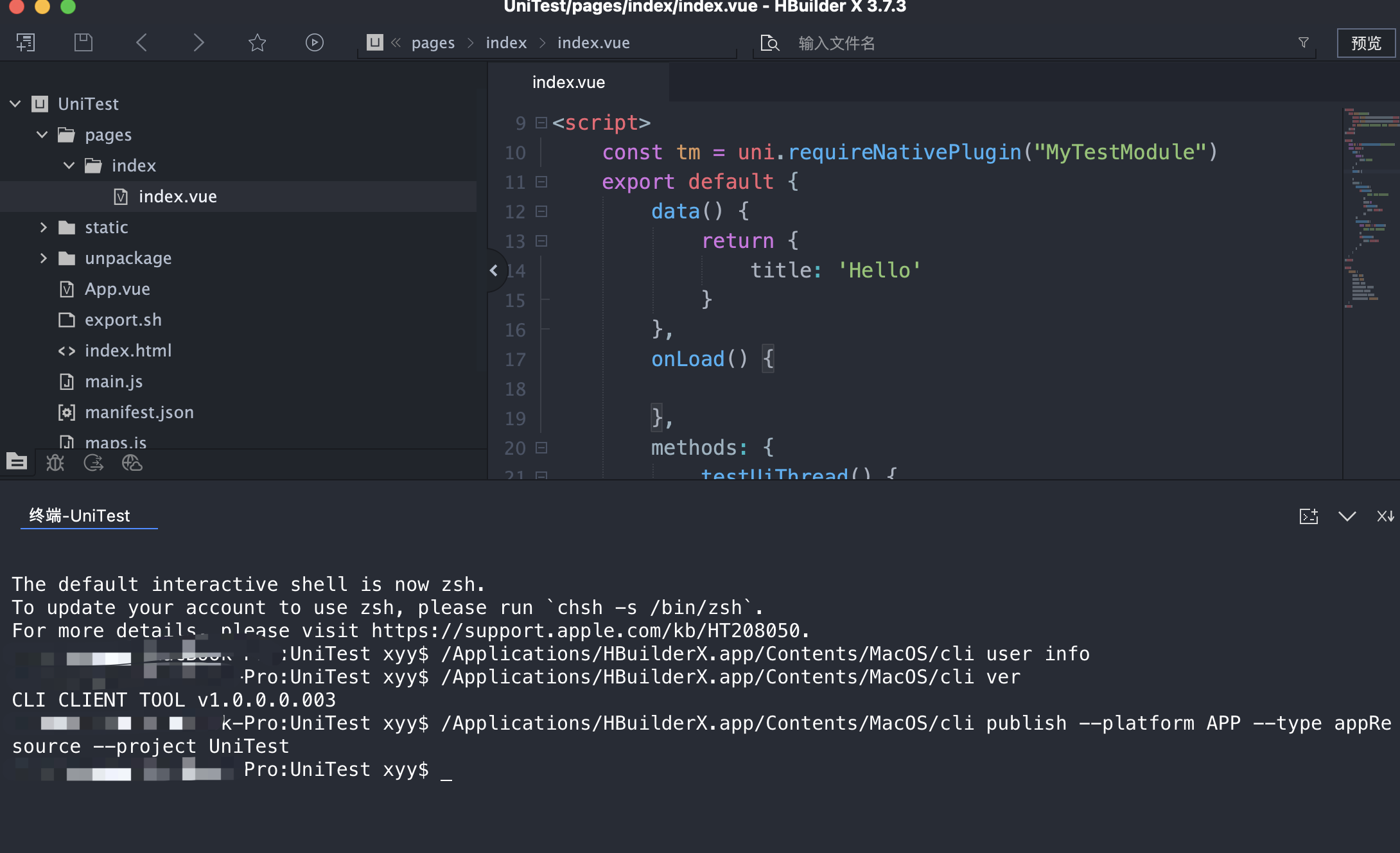The width and height of the screenshot is (1400, 853).
Task: Click the 'Hello' string in line 14
Action: (x=880, y=270)
